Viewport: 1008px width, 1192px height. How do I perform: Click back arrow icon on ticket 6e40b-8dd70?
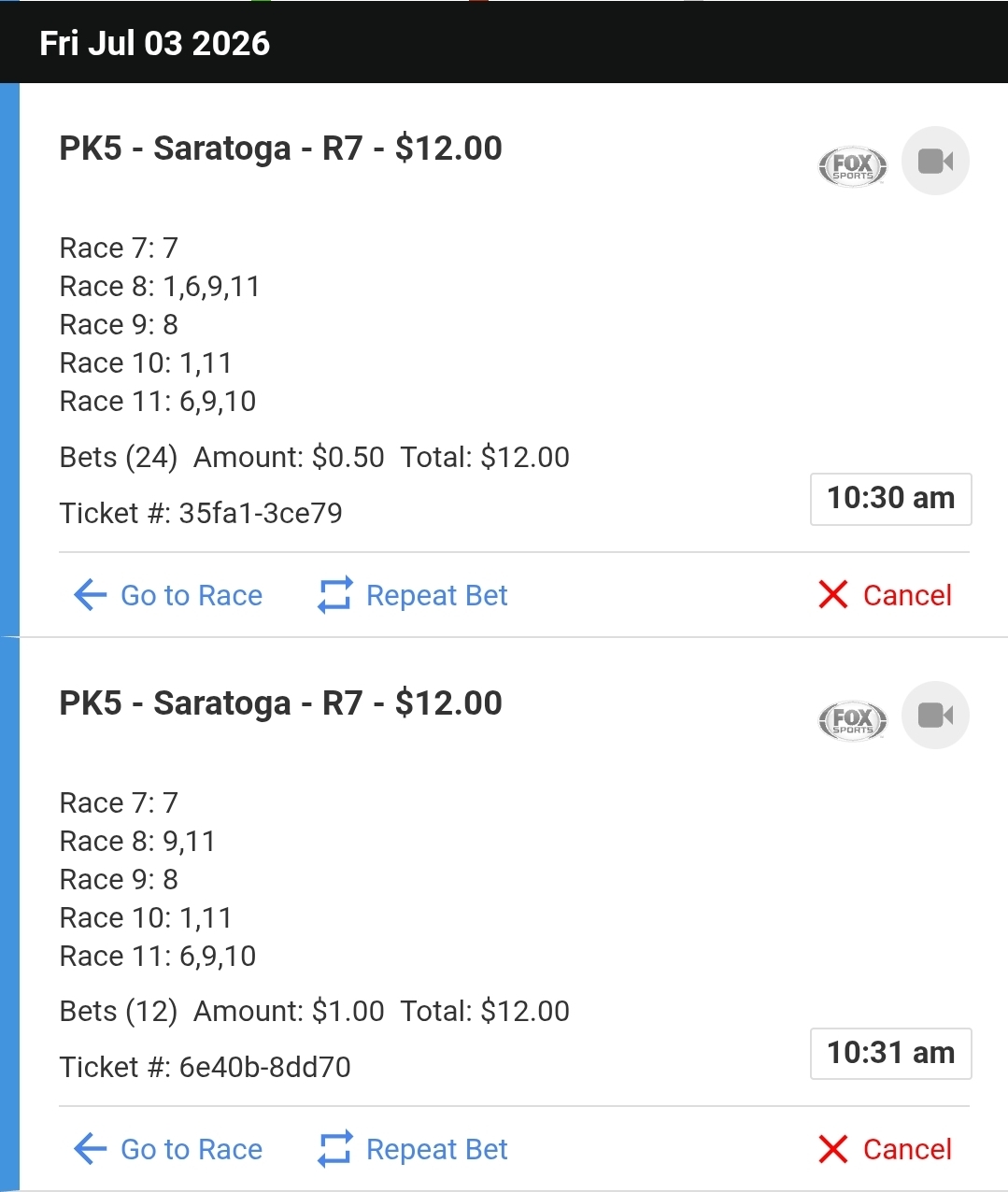pos(90,1149)
